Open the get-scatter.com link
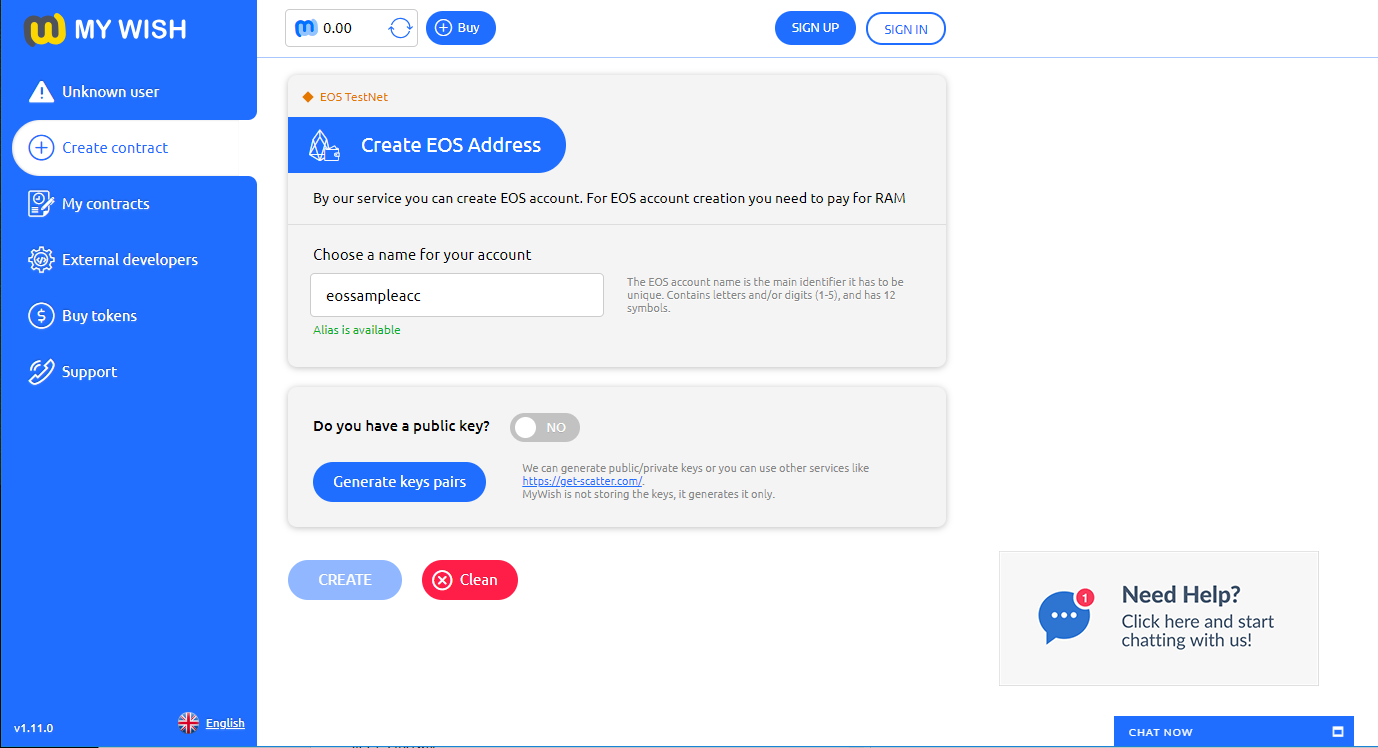Viewport: 1378px width, 748px height. coord(582,481)
